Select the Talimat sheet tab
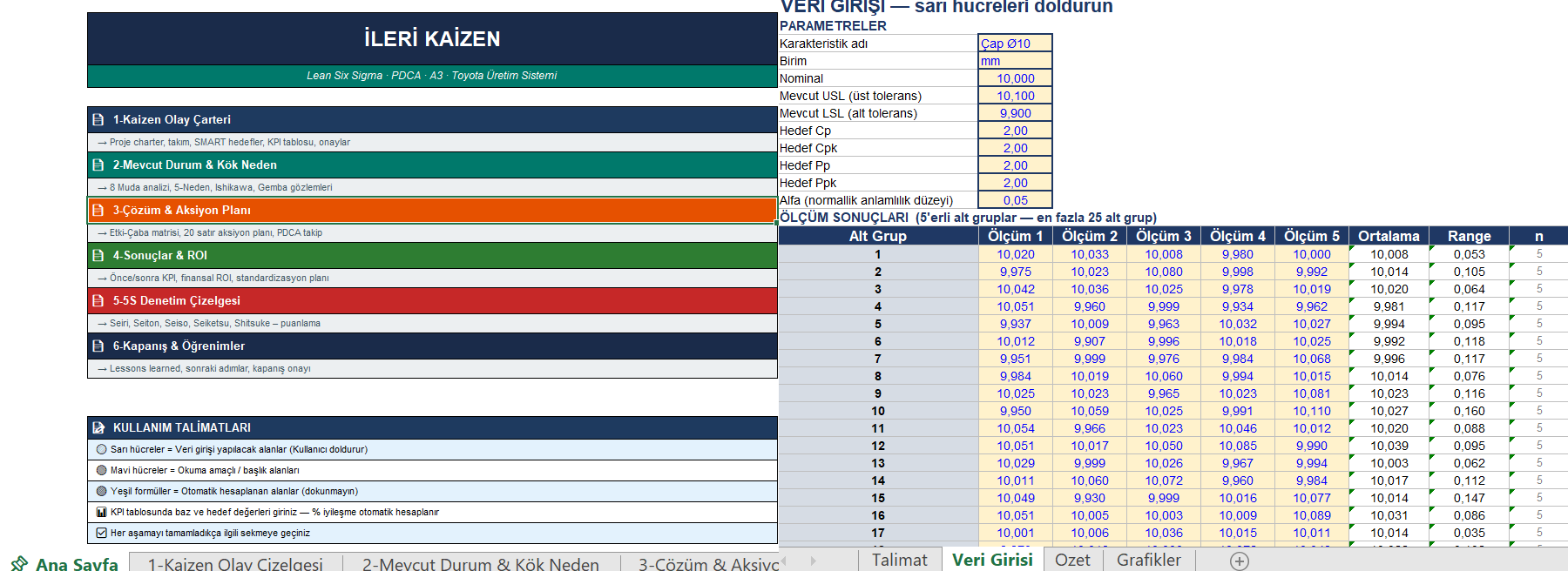 coord(900,560)
